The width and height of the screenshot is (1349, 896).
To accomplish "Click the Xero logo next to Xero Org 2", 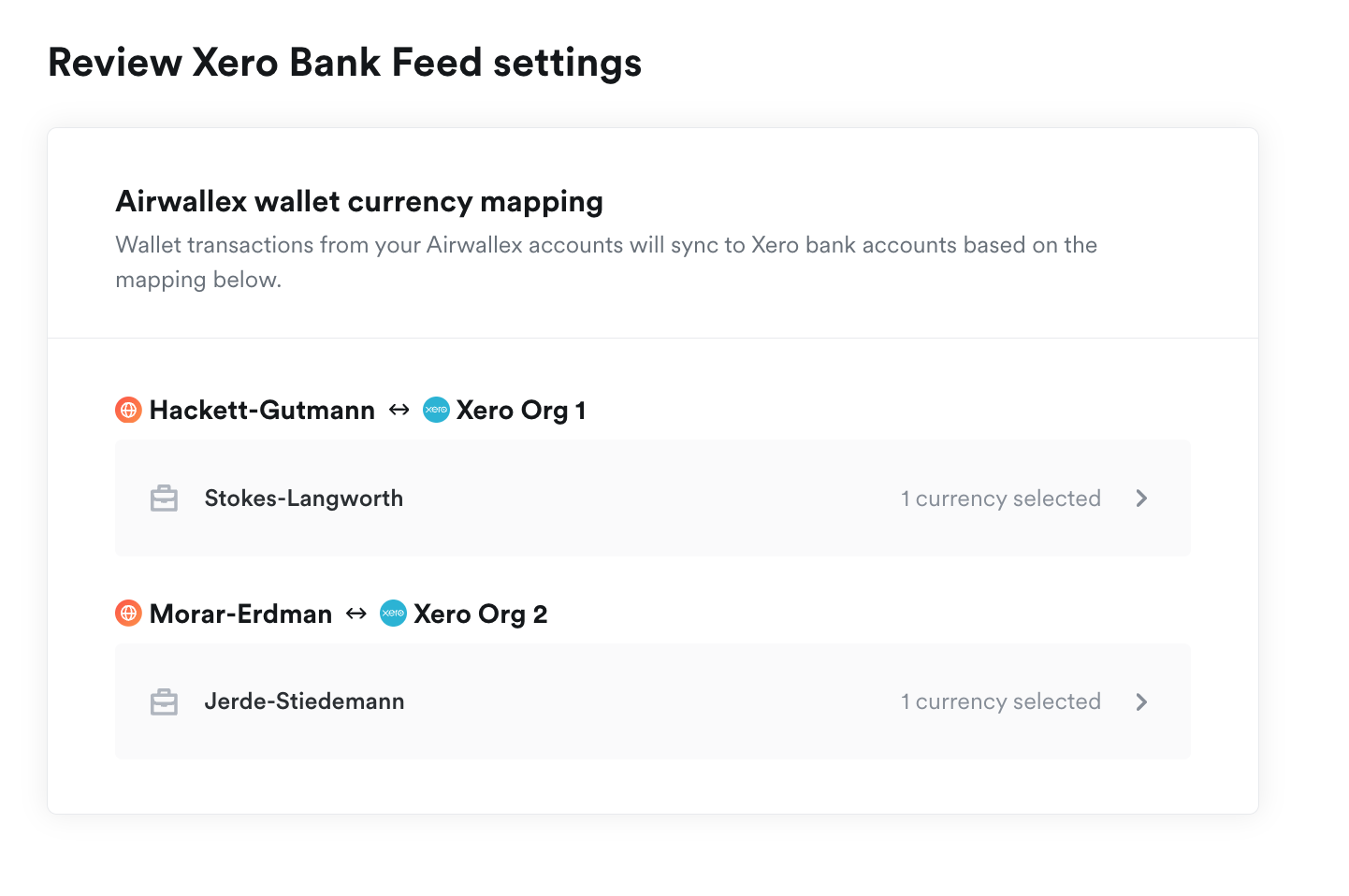I will click(394, 614).
